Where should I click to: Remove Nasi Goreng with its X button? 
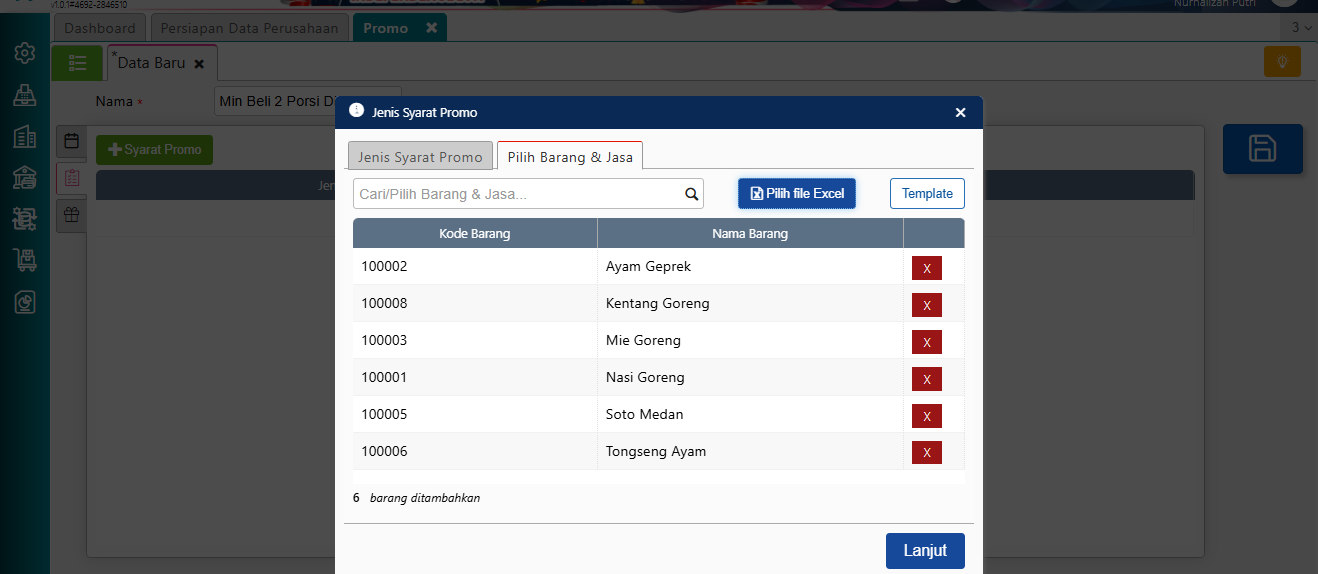(x=927, y=379)
